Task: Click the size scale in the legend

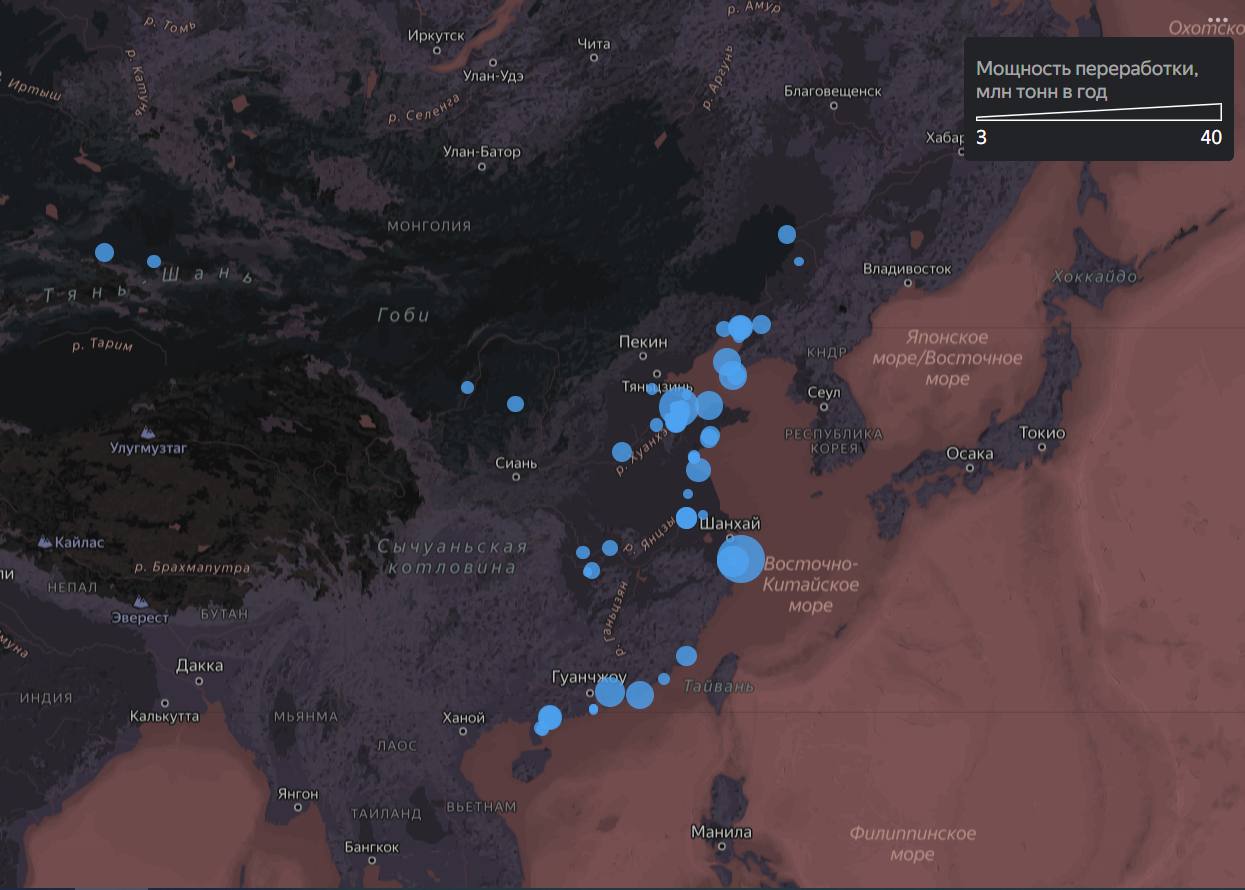Action: point(1099,111)
